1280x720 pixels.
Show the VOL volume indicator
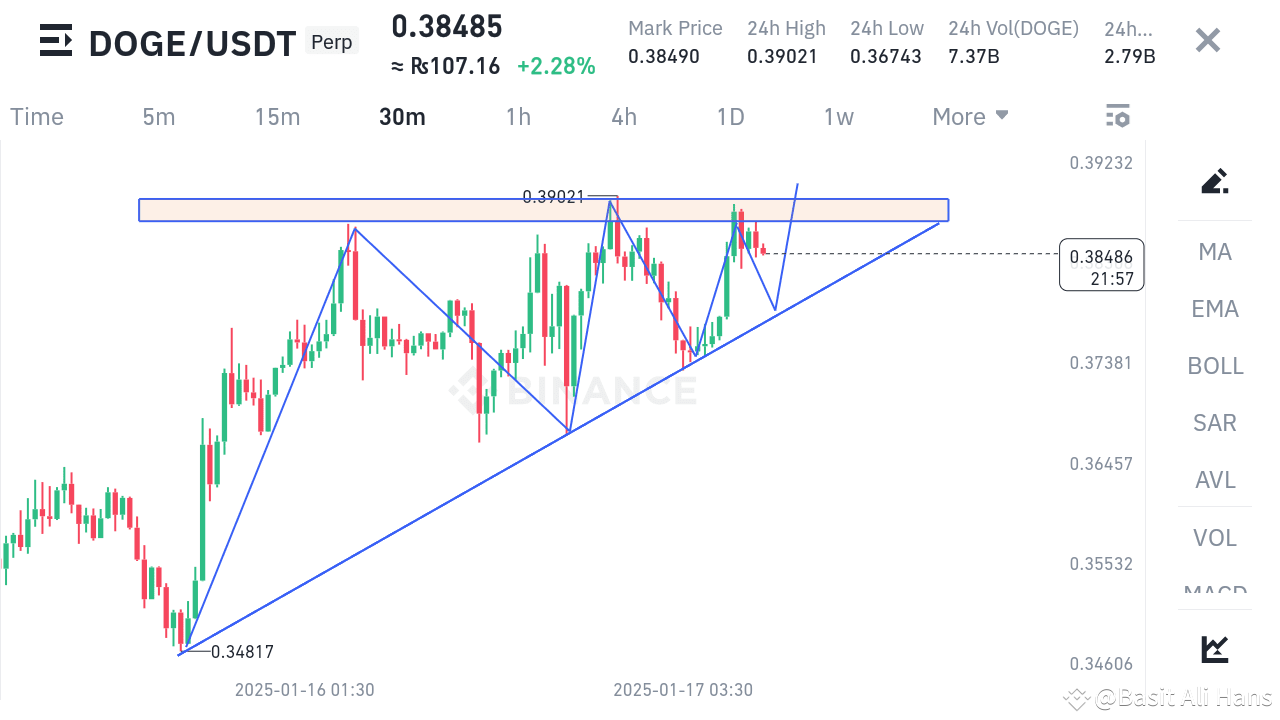point(1213,537)
